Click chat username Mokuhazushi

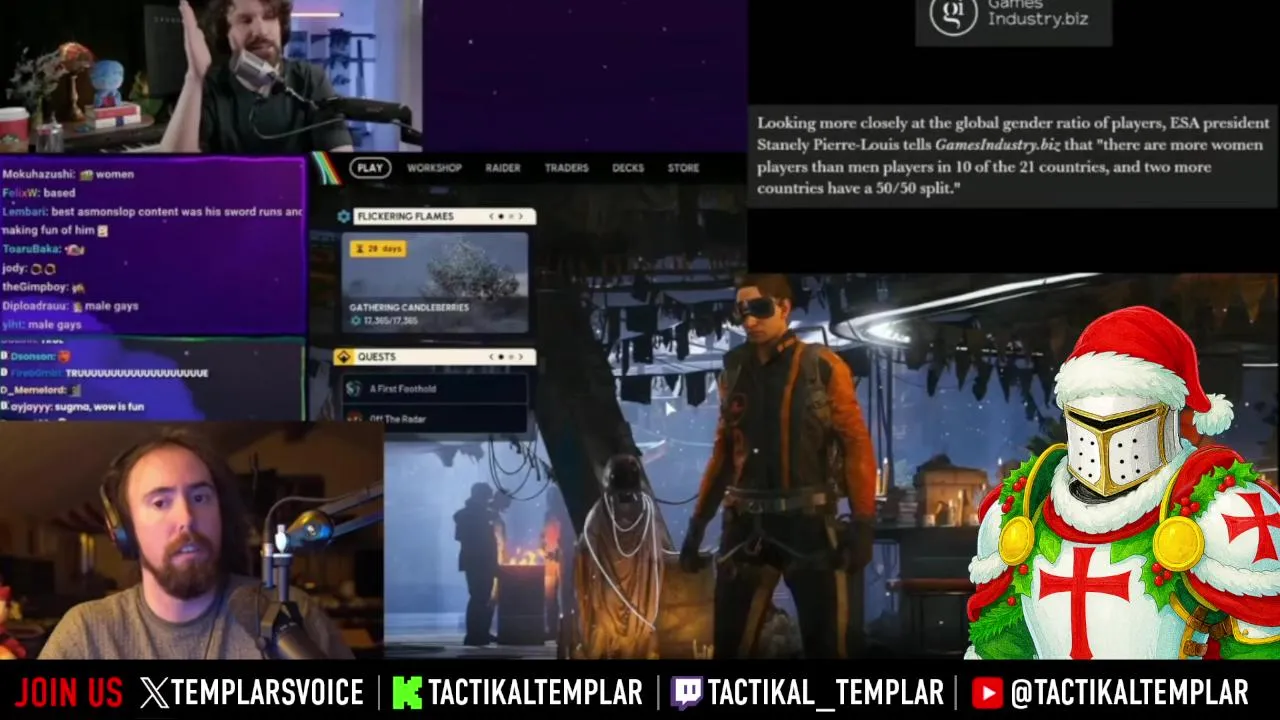(37, 174)
